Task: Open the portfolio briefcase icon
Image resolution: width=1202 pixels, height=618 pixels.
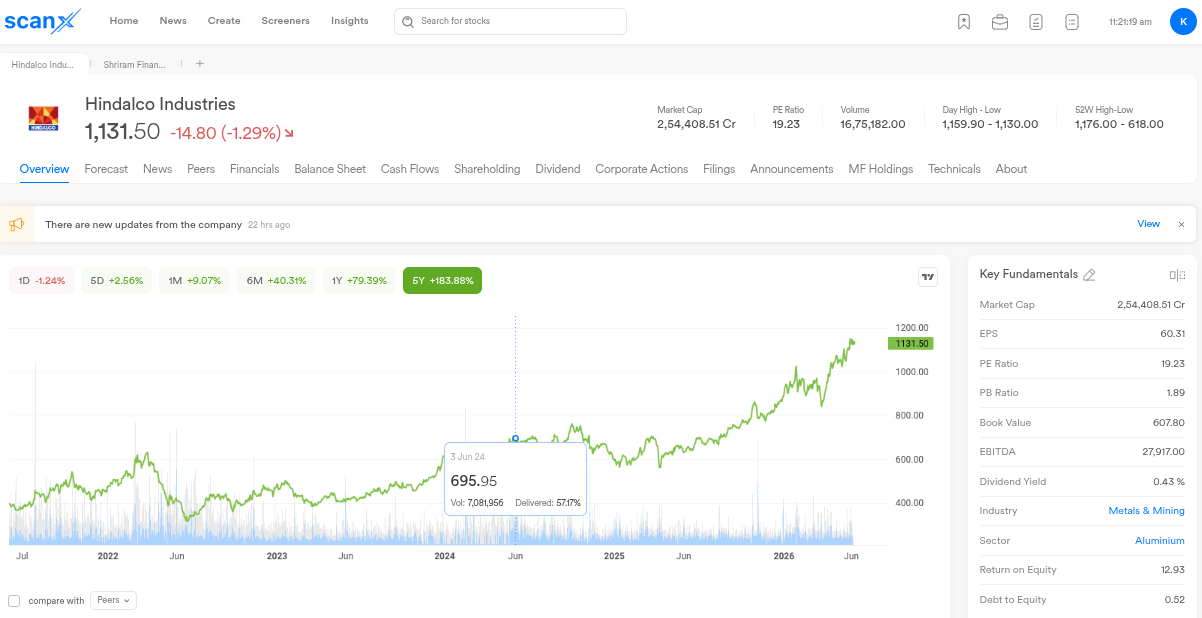Action: (1000, 21)
